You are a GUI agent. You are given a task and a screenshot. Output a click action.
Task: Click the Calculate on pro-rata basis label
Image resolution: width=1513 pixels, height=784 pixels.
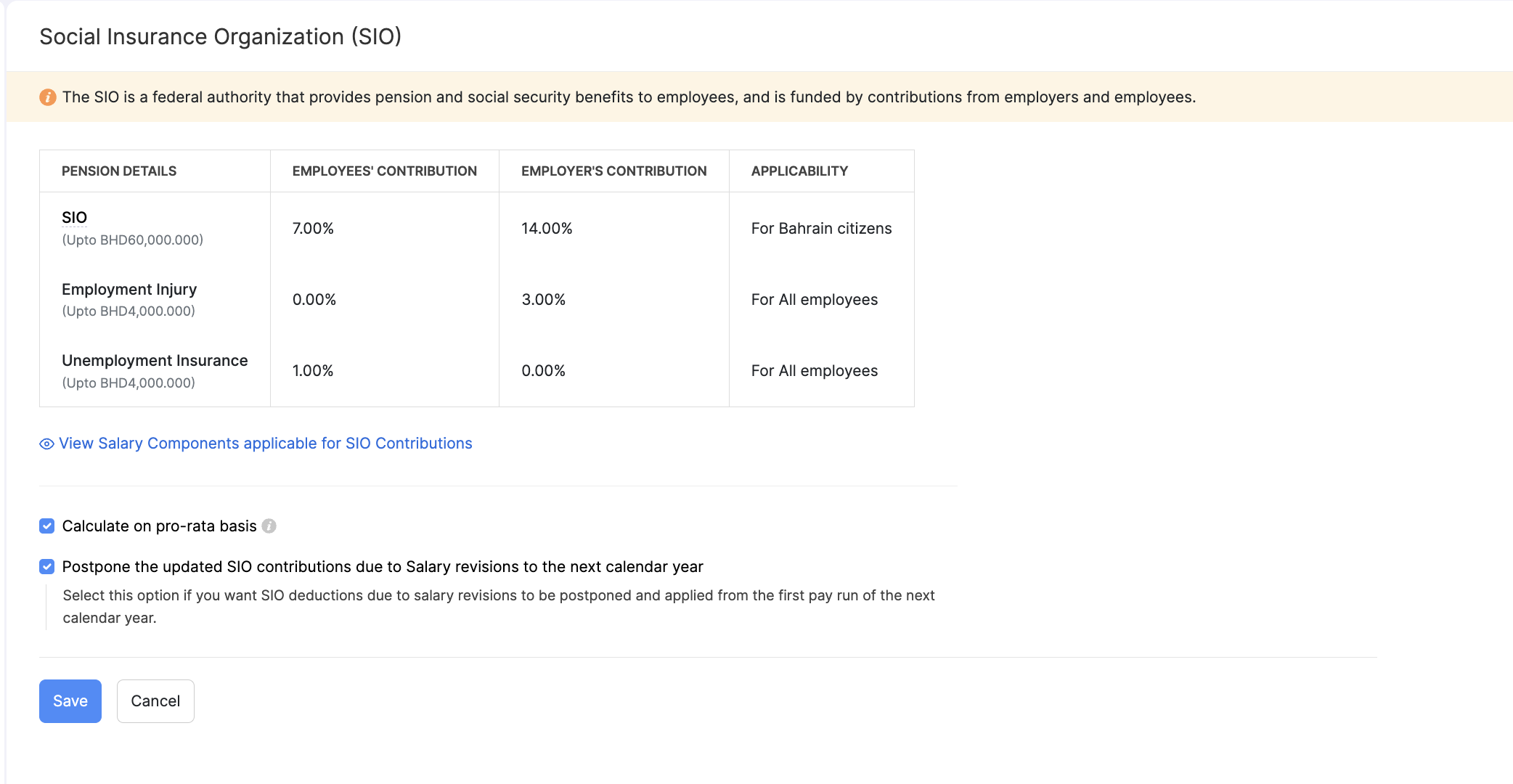159,526
